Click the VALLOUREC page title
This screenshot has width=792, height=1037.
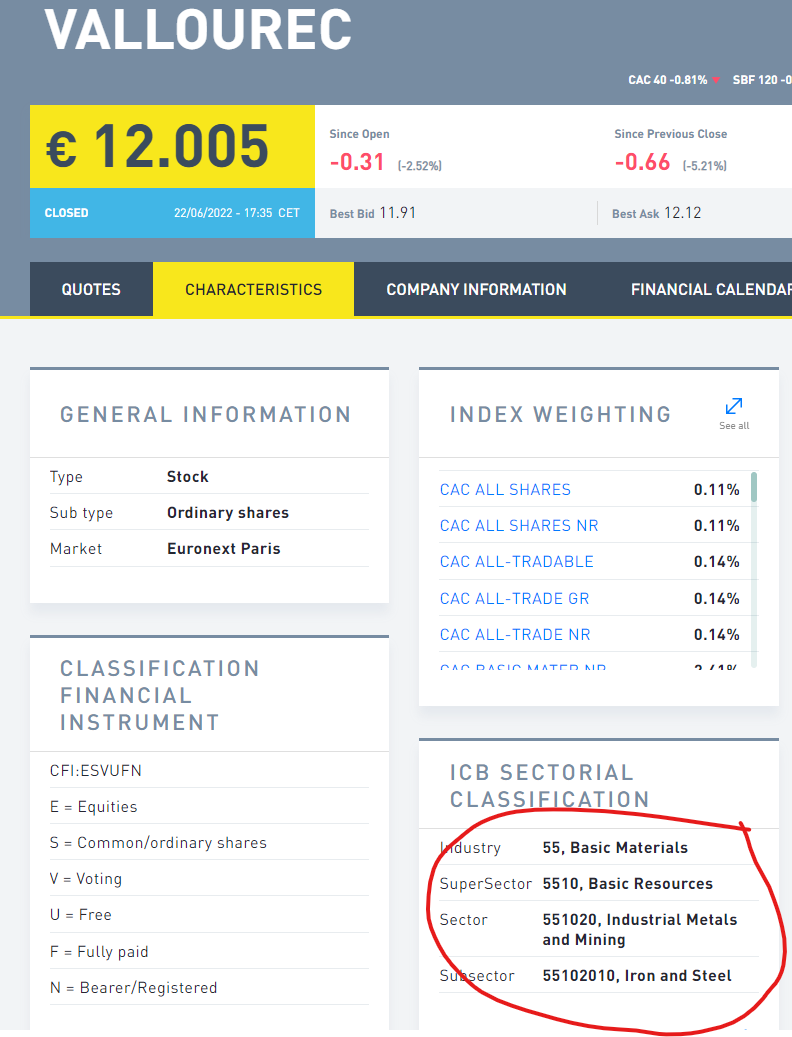point(198,29)
